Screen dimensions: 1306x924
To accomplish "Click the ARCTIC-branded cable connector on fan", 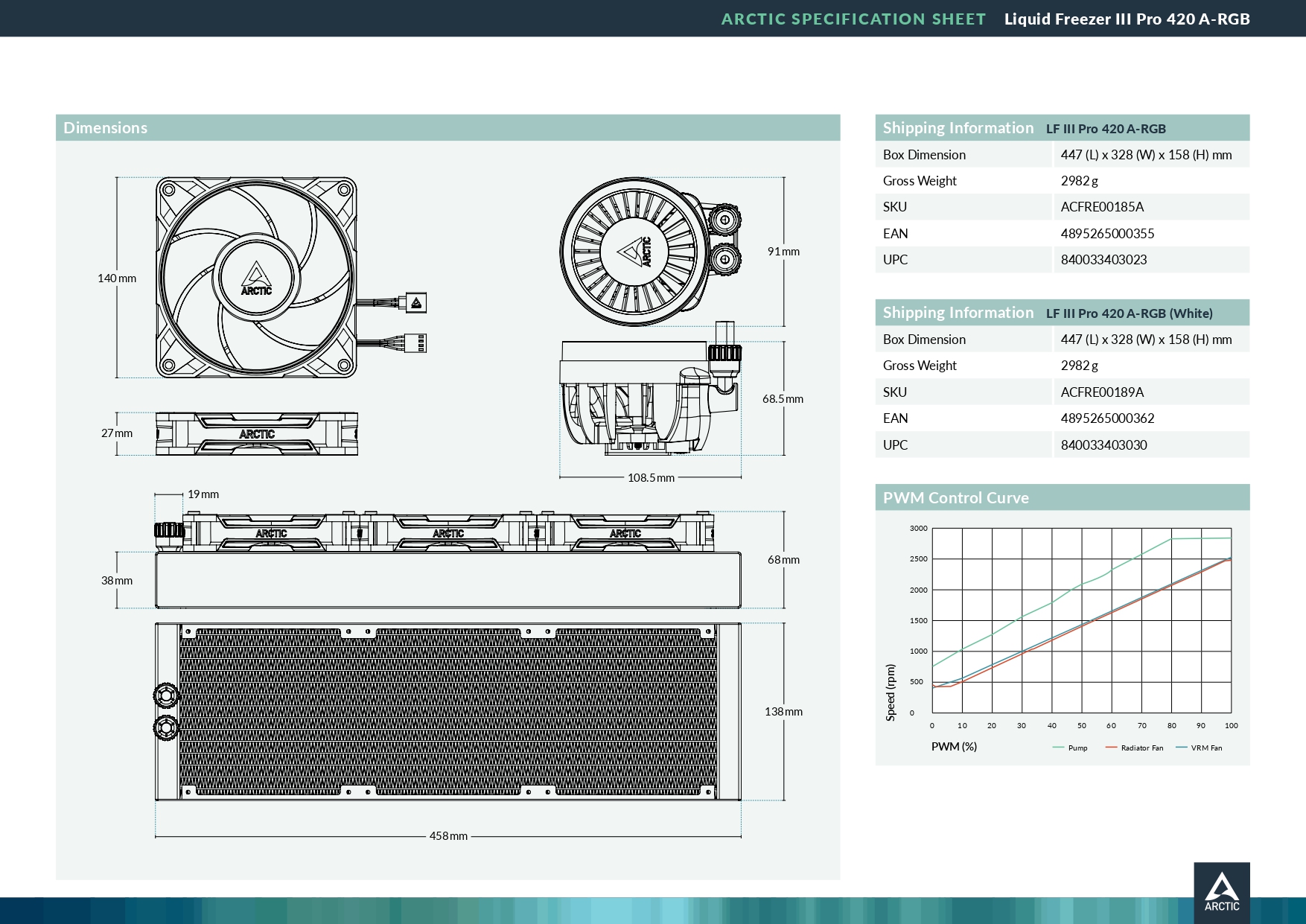I will click(415, 302).
